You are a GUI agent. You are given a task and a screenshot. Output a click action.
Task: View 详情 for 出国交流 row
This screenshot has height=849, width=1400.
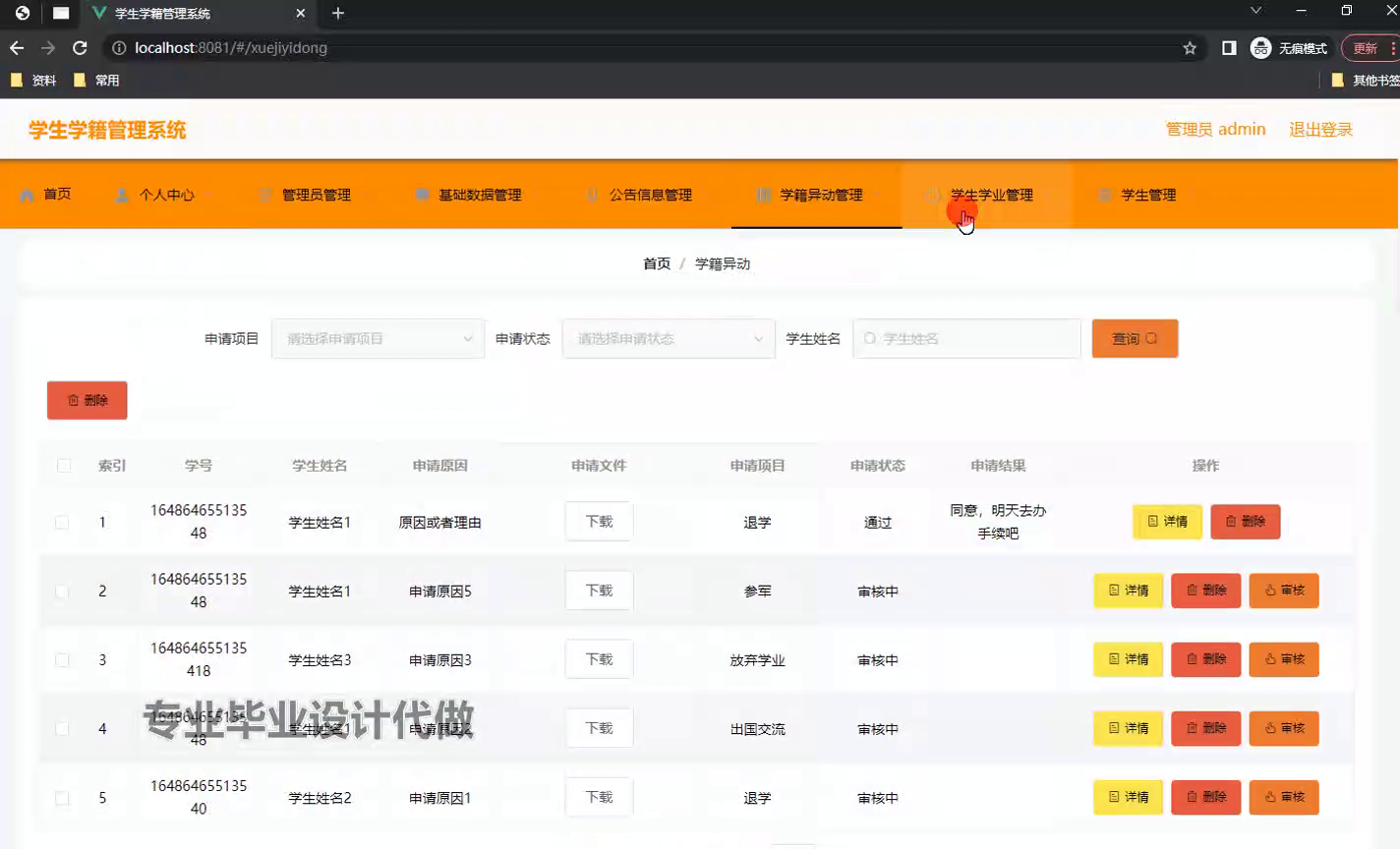[1129, 728]
